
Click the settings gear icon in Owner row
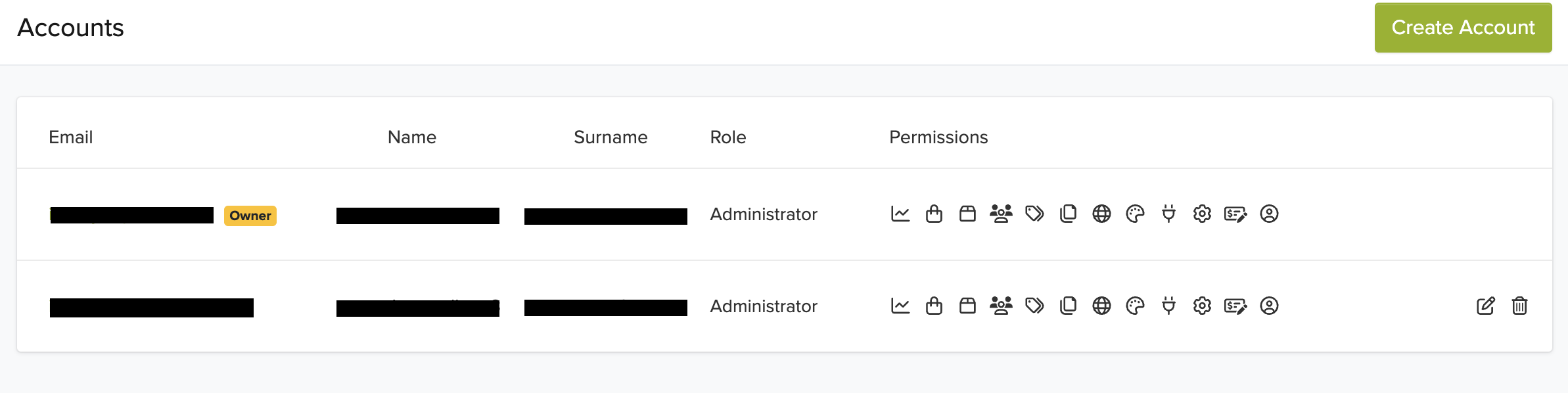1202,214
